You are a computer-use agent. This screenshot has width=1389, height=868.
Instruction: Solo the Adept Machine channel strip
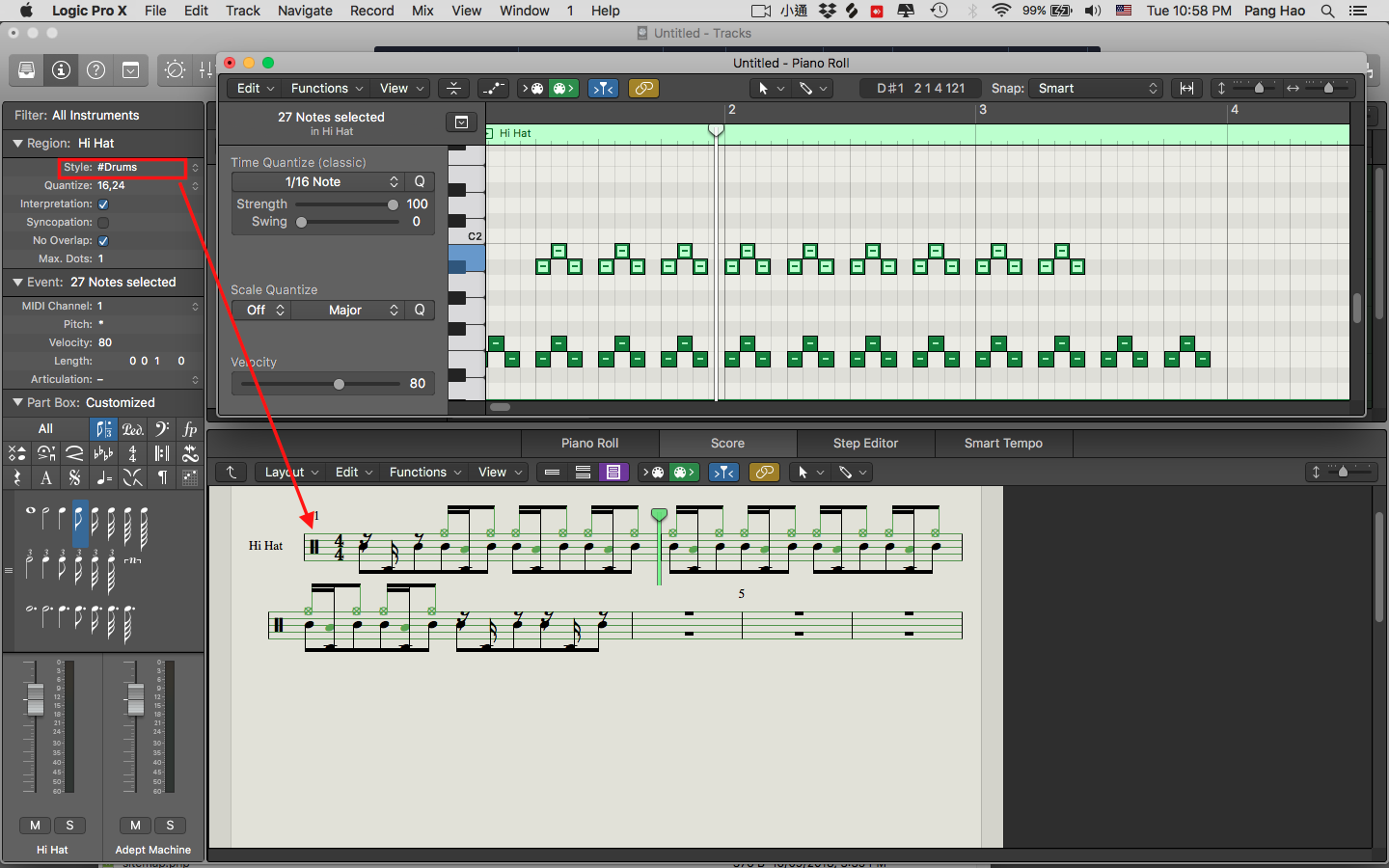[170, 825]
